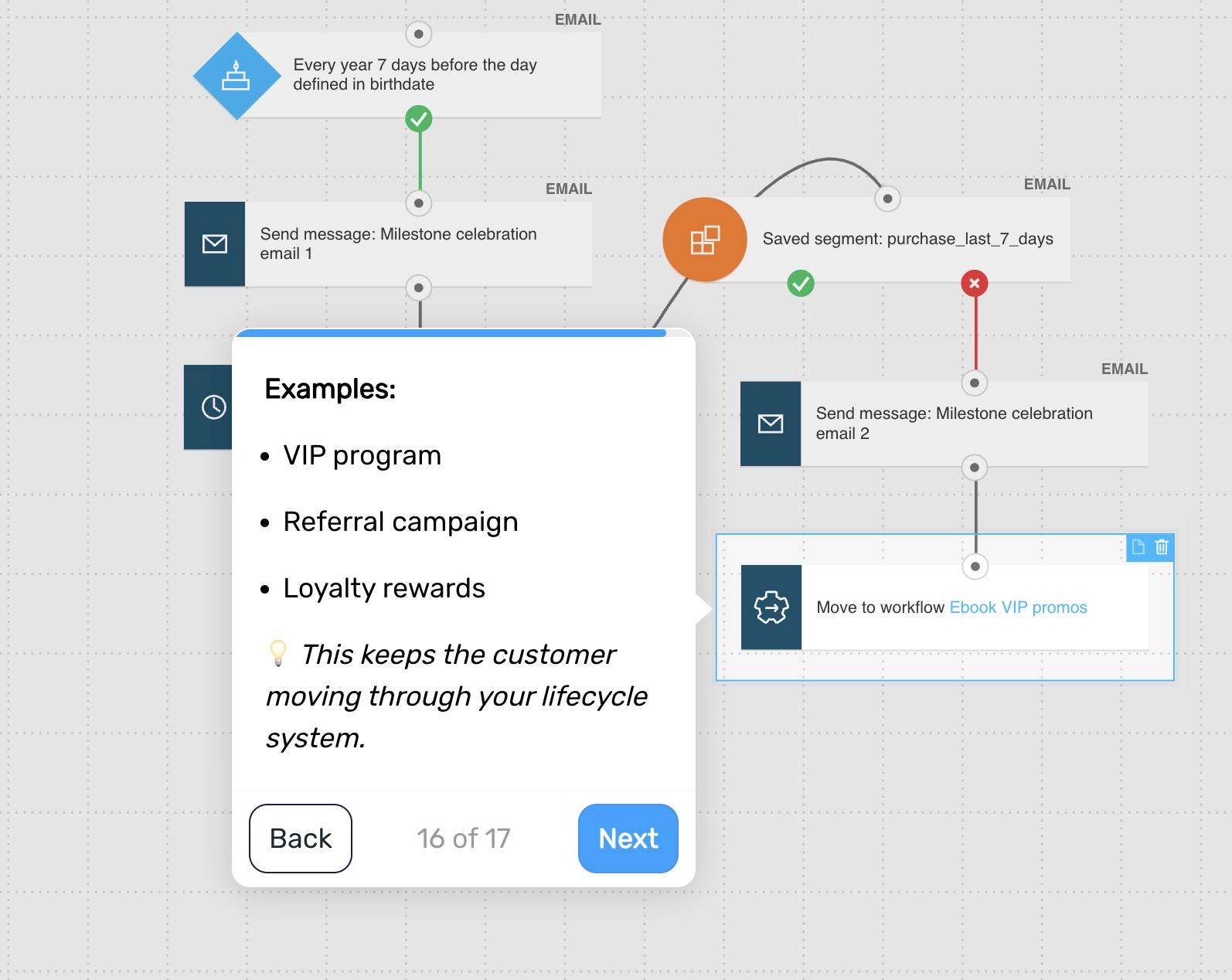Click EMAIL label above birthdate trigger

(577, 20)
